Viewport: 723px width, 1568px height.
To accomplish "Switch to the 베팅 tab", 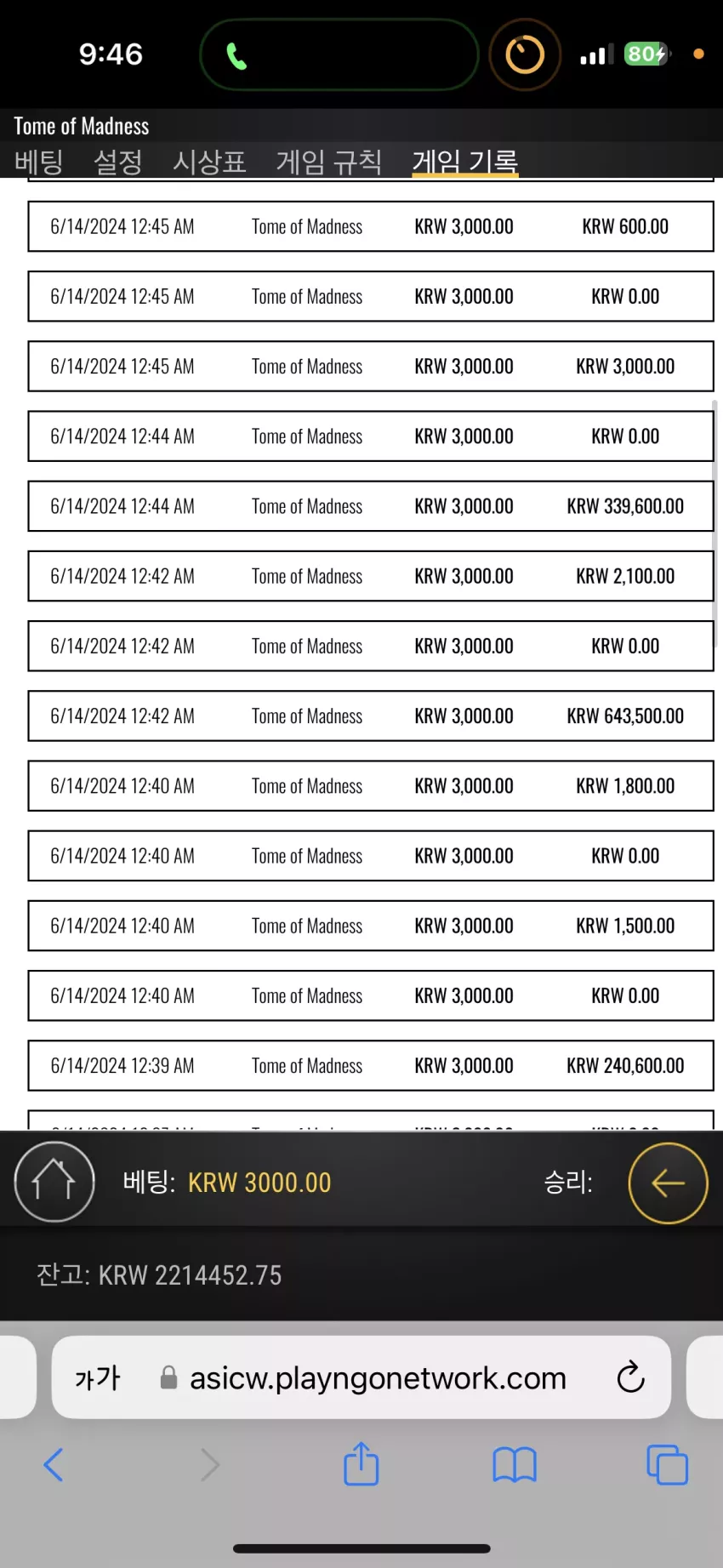I will pyautogui.click(x=39, y=162).
